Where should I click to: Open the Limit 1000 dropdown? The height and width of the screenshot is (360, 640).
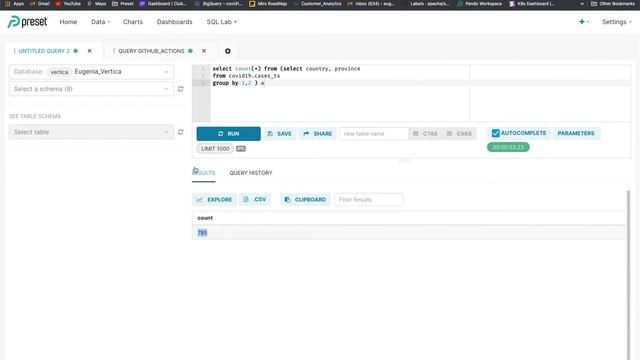point(215,149)
